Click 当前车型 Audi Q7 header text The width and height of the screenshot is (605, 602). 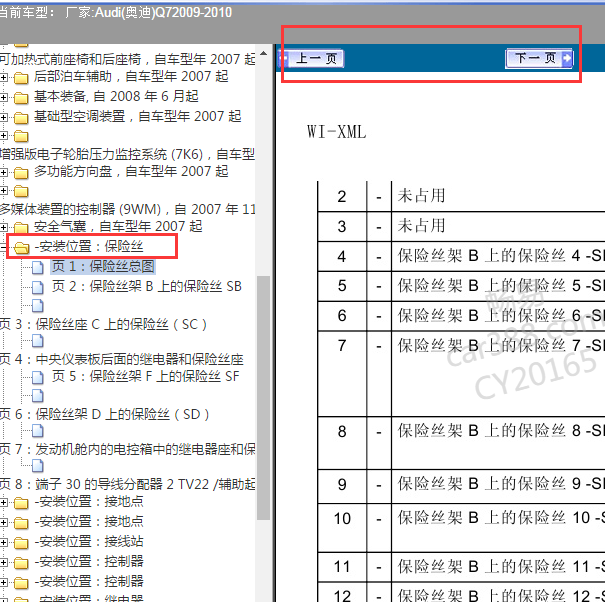[115, 13]
